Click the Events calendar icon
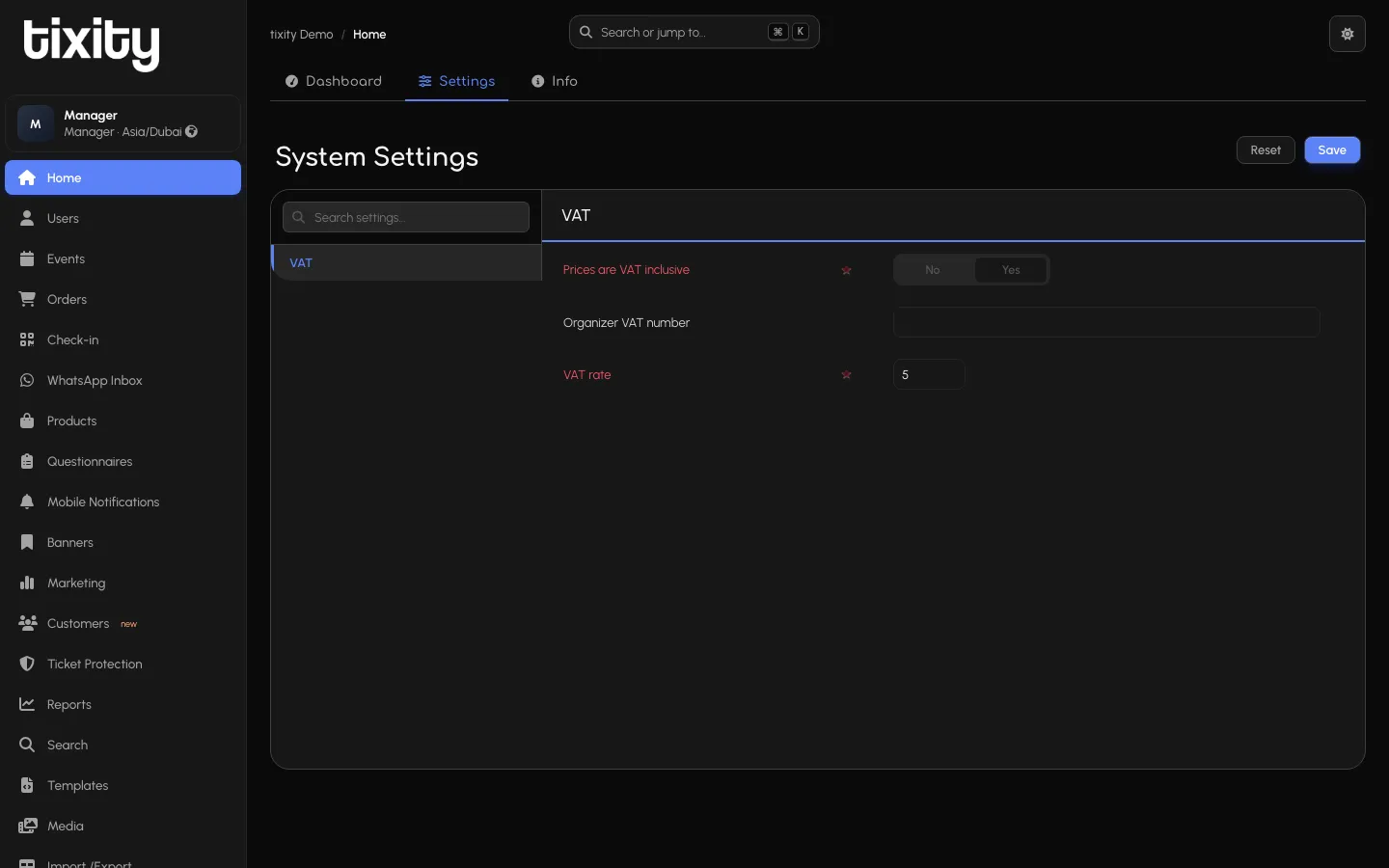The image size is (1389, 868). coord(27,258)
